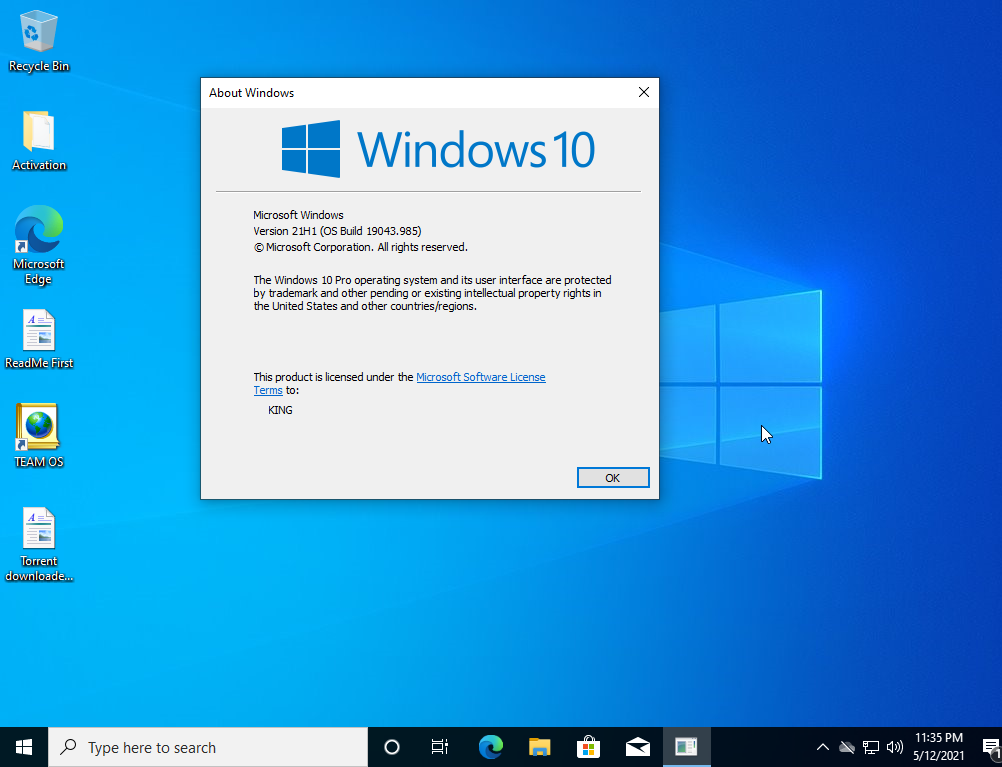Show hidden system tray icons
1002x767 pixels.
(x=822, y=747)
